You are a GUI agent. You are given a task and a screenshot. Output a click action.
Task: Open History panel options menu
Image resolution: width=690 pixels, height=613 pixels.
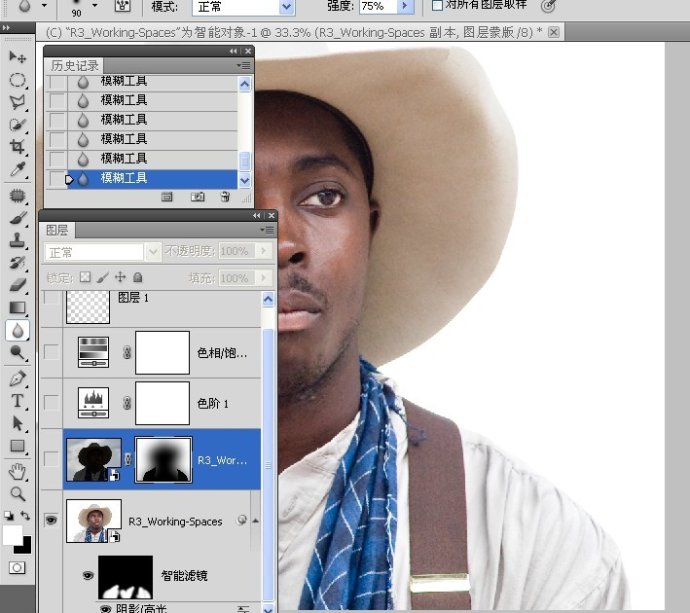pos(244,66)
